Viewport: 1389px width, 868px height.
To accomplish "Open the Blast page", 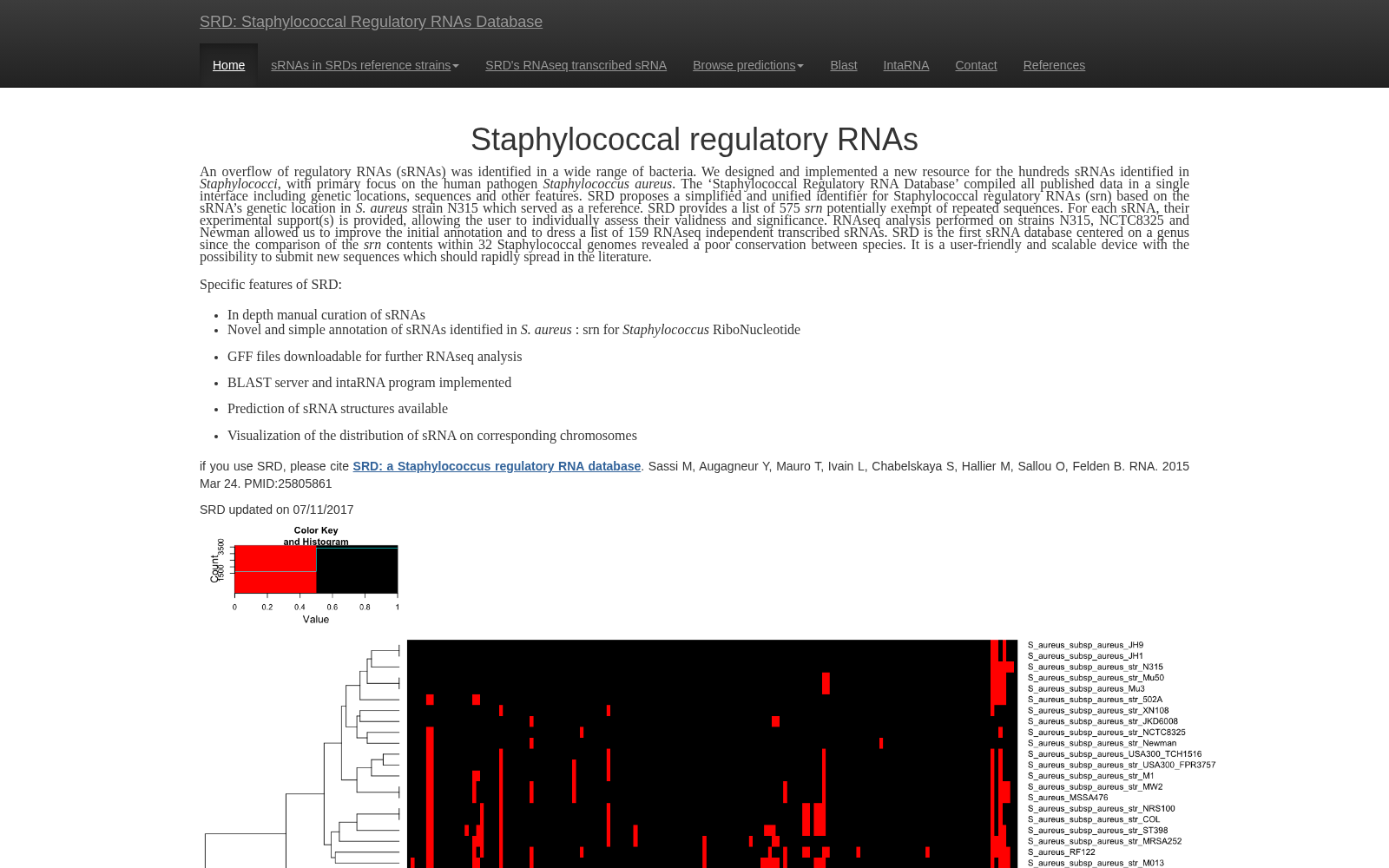I will [843, 65].
